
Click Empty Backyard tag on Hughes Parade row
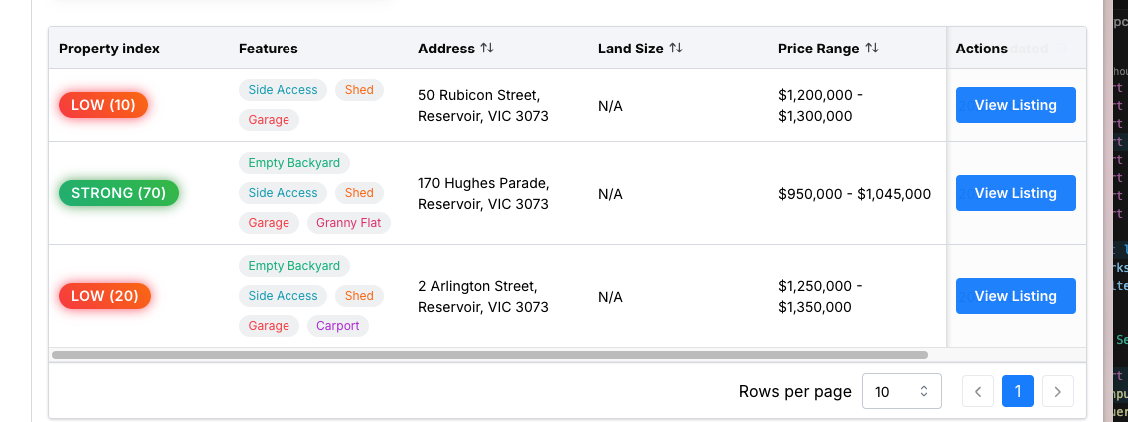[294, 163]
